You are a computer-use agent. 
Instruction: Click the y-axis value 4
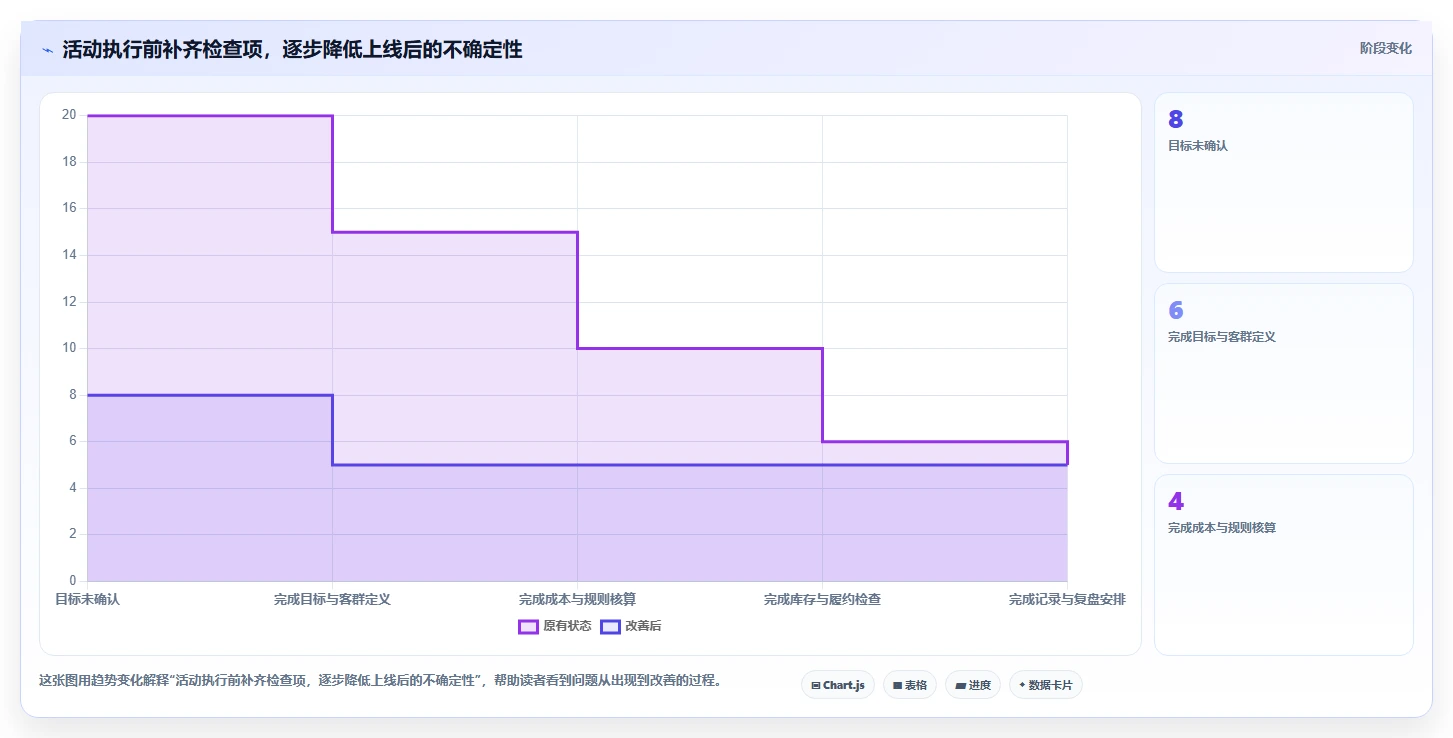[72, 488]
